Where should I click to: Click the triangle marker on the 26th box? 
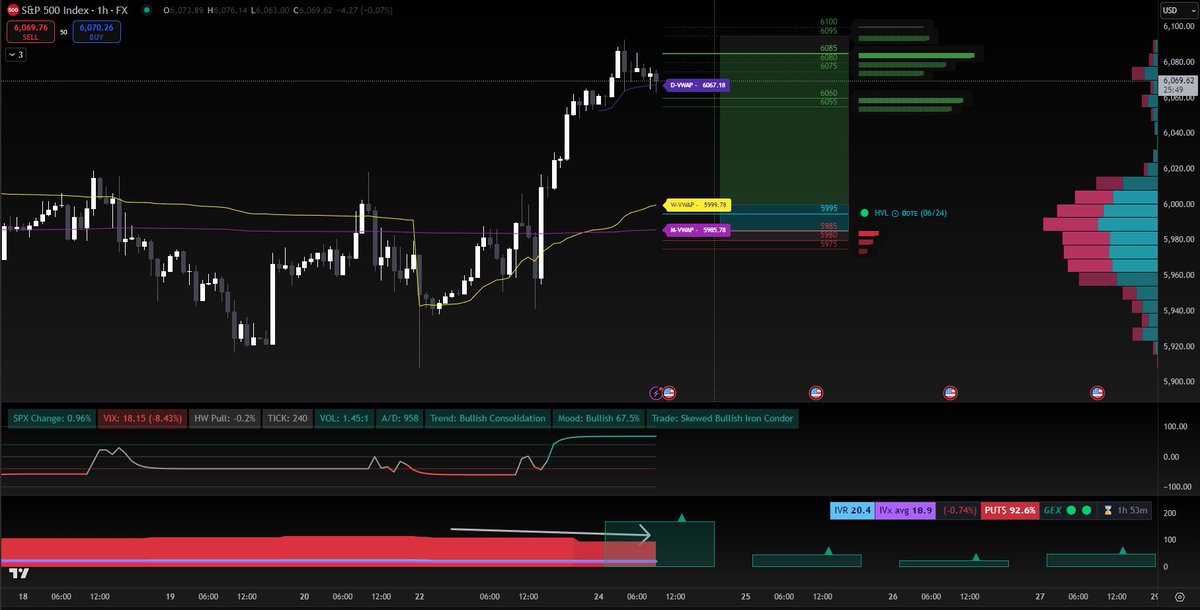[x=976, y=555]
